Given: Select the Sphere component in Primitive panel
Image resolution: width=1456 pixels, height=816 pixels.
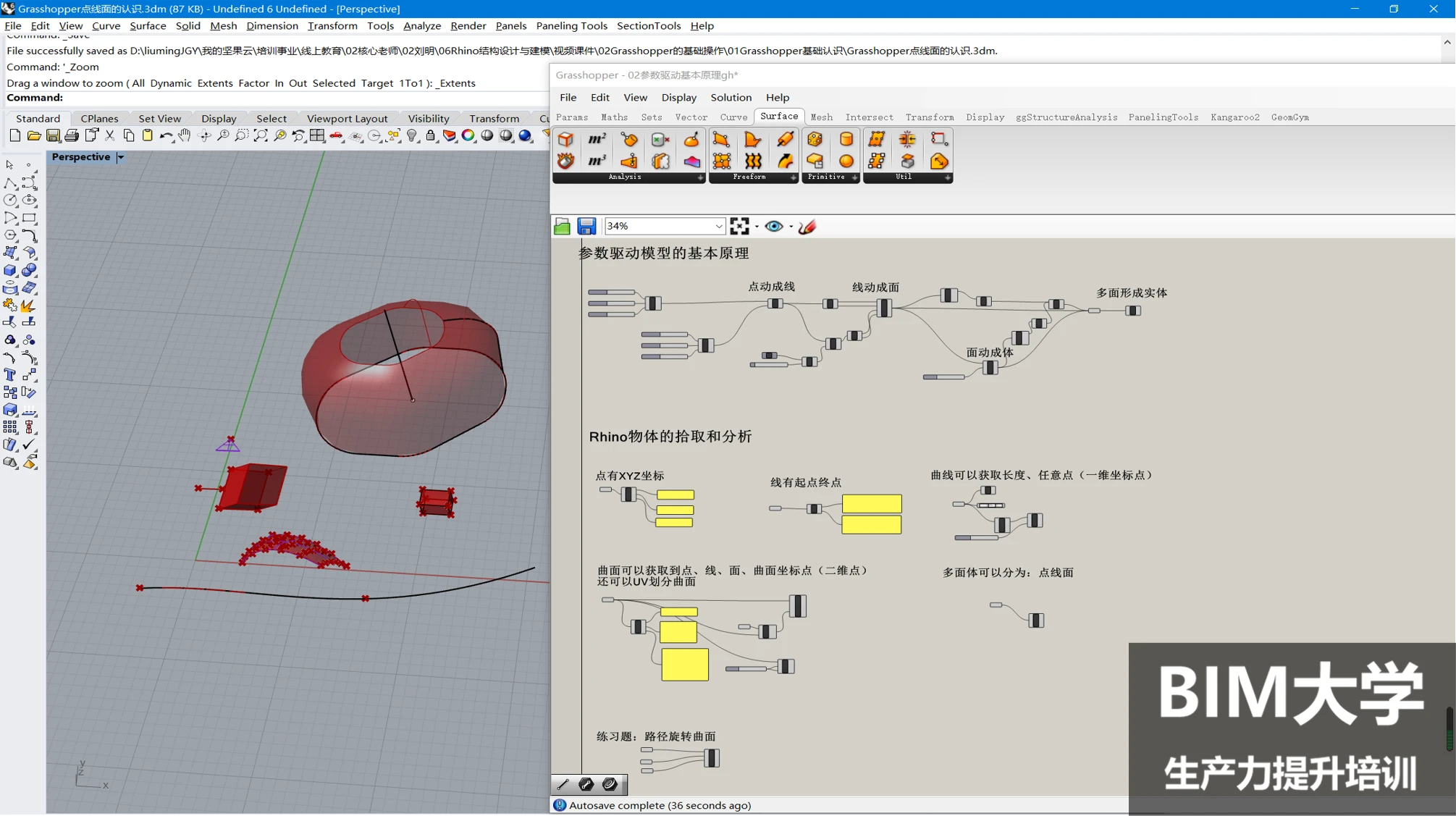Looking at the screenshot, I should 846,161.
